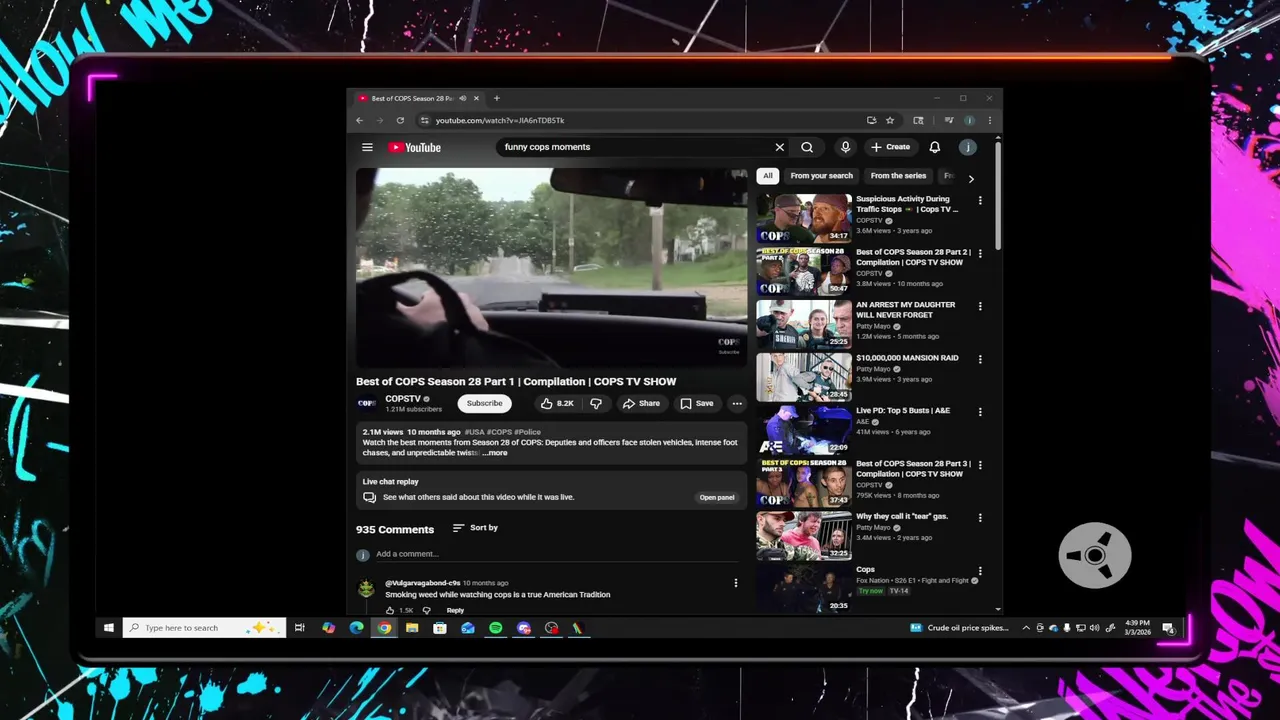Like the video with the thumbs up (8.2K)

557,403
